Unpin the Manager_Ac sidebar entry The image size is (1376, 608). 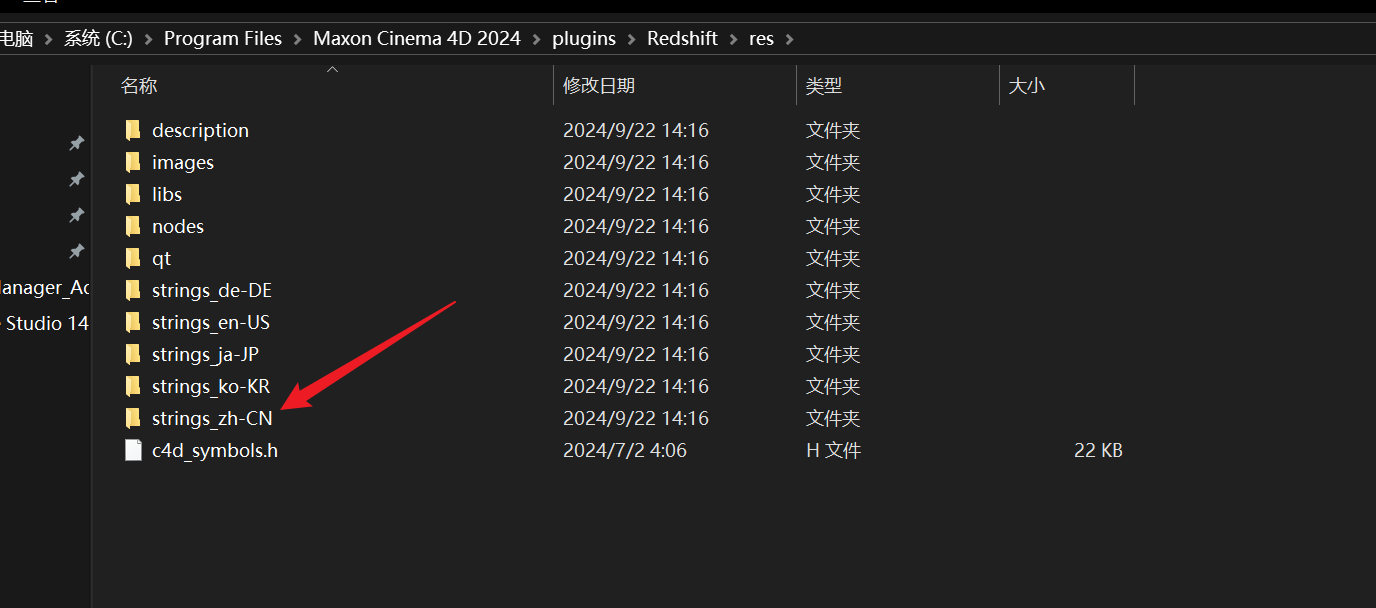(x=77, y=287)
